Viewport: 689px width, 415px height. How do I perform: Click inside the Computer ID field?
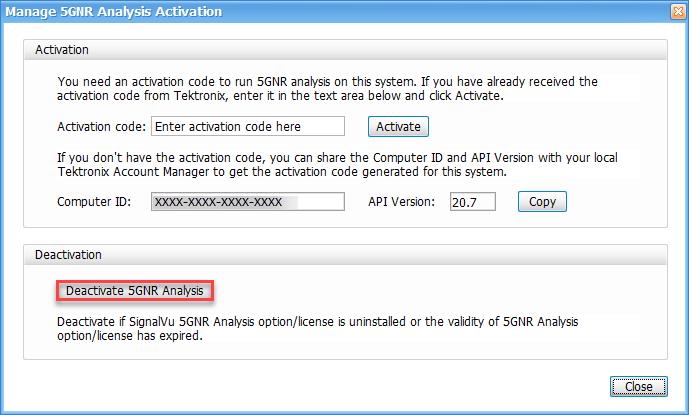tap(247, 202)
